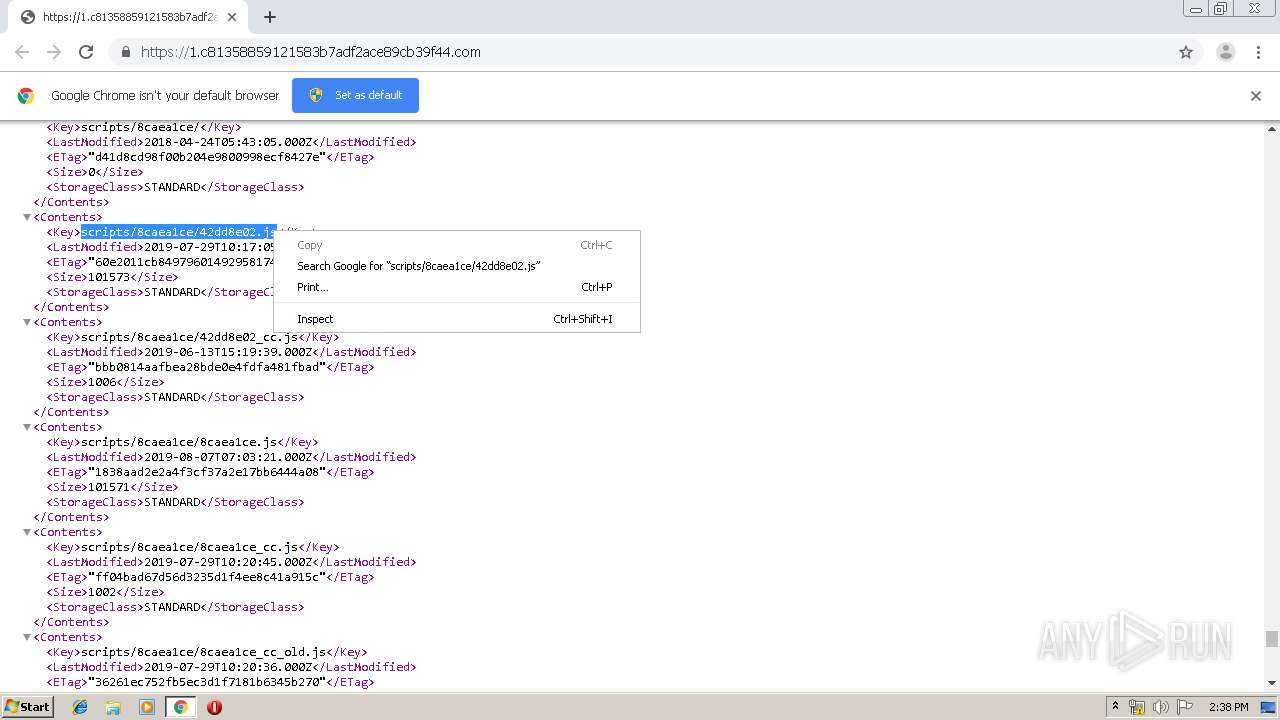The width and height of the screenshot is (1280, 720).
Task: Open the media player taskbar icon
Action: click(147, 707)
